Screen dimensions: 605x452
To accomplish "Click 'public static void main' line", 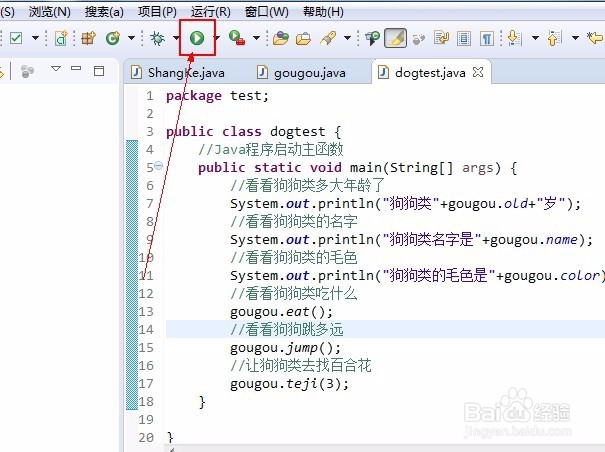I will [x=357, y=168].
